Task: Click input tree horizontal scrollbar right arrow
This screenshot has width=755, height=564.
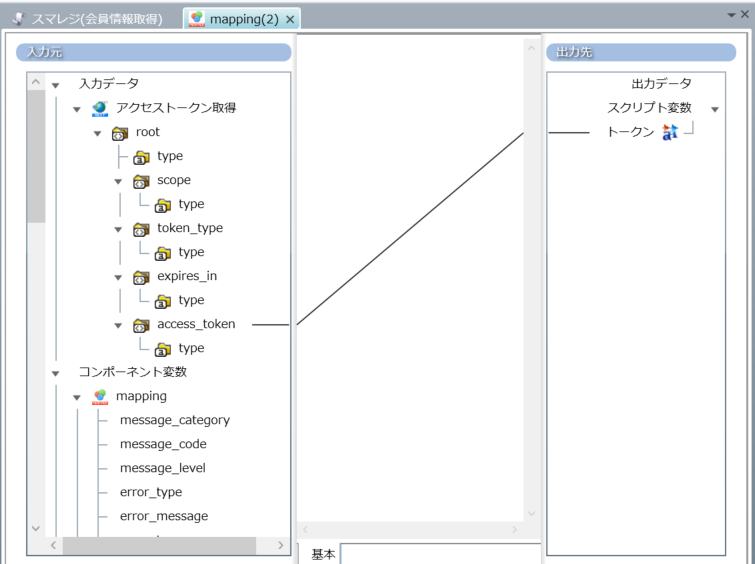Action: tap(281, 545)
